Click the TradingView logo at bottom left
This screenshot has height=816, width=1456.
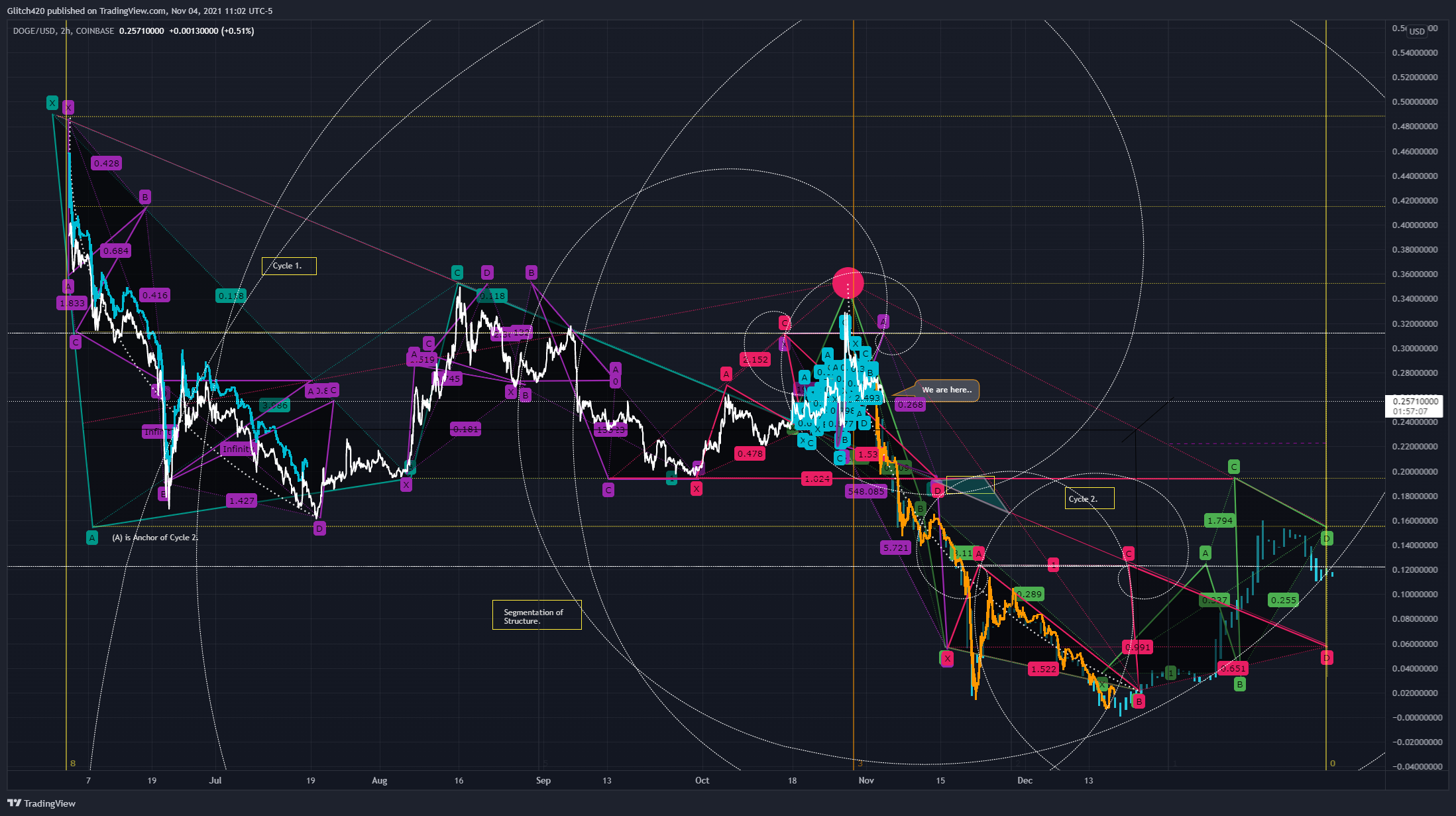click(41, 803)
